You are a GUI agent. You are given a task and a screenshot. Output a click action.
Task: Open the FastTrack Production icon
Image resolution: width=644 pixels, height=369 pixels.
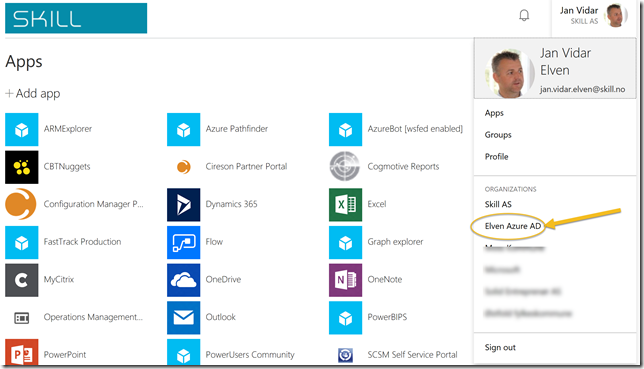(22, 242)
